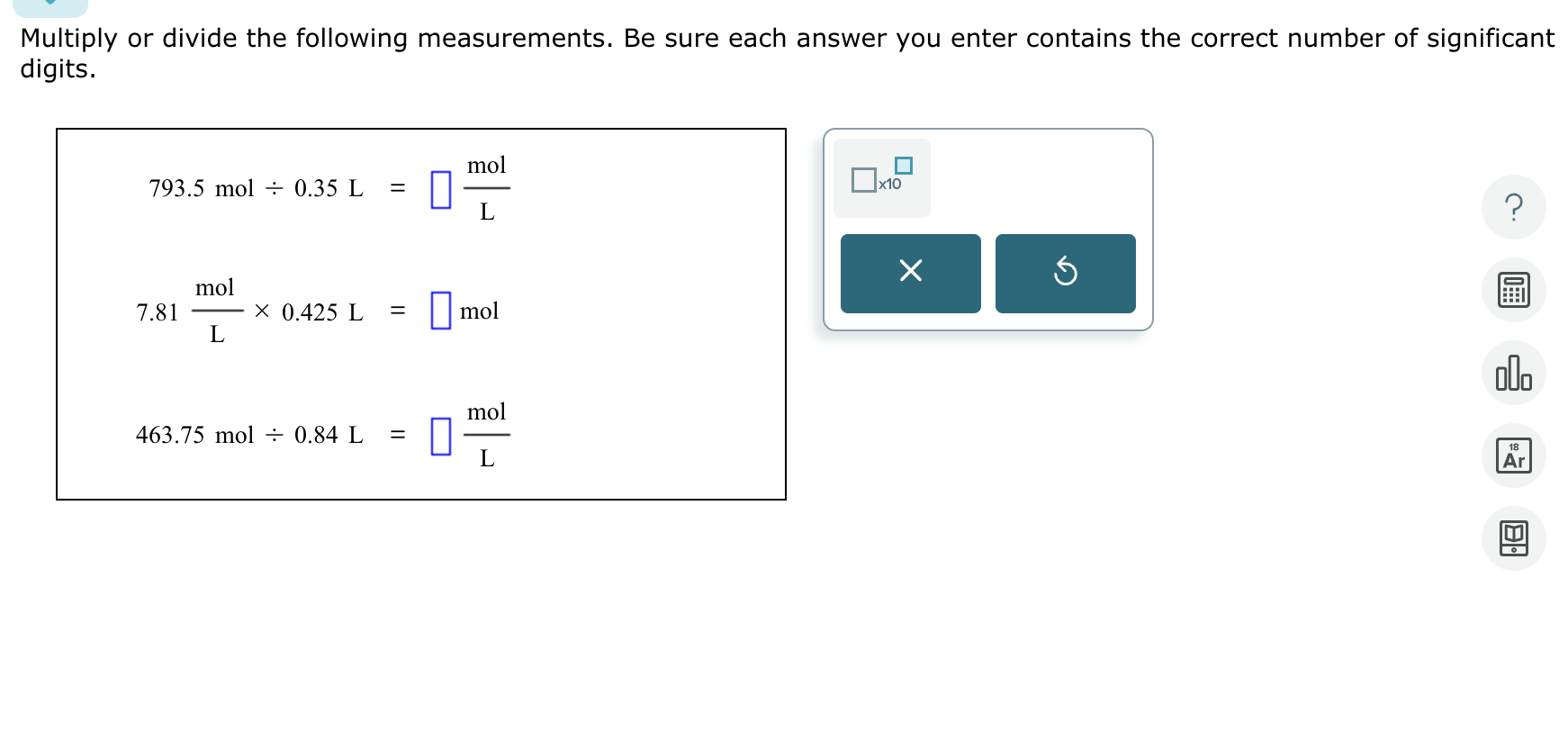This screenshot has width=1568, height=731.
Task: Click the reset icon to restore answer
Action: pos(1065,274)
